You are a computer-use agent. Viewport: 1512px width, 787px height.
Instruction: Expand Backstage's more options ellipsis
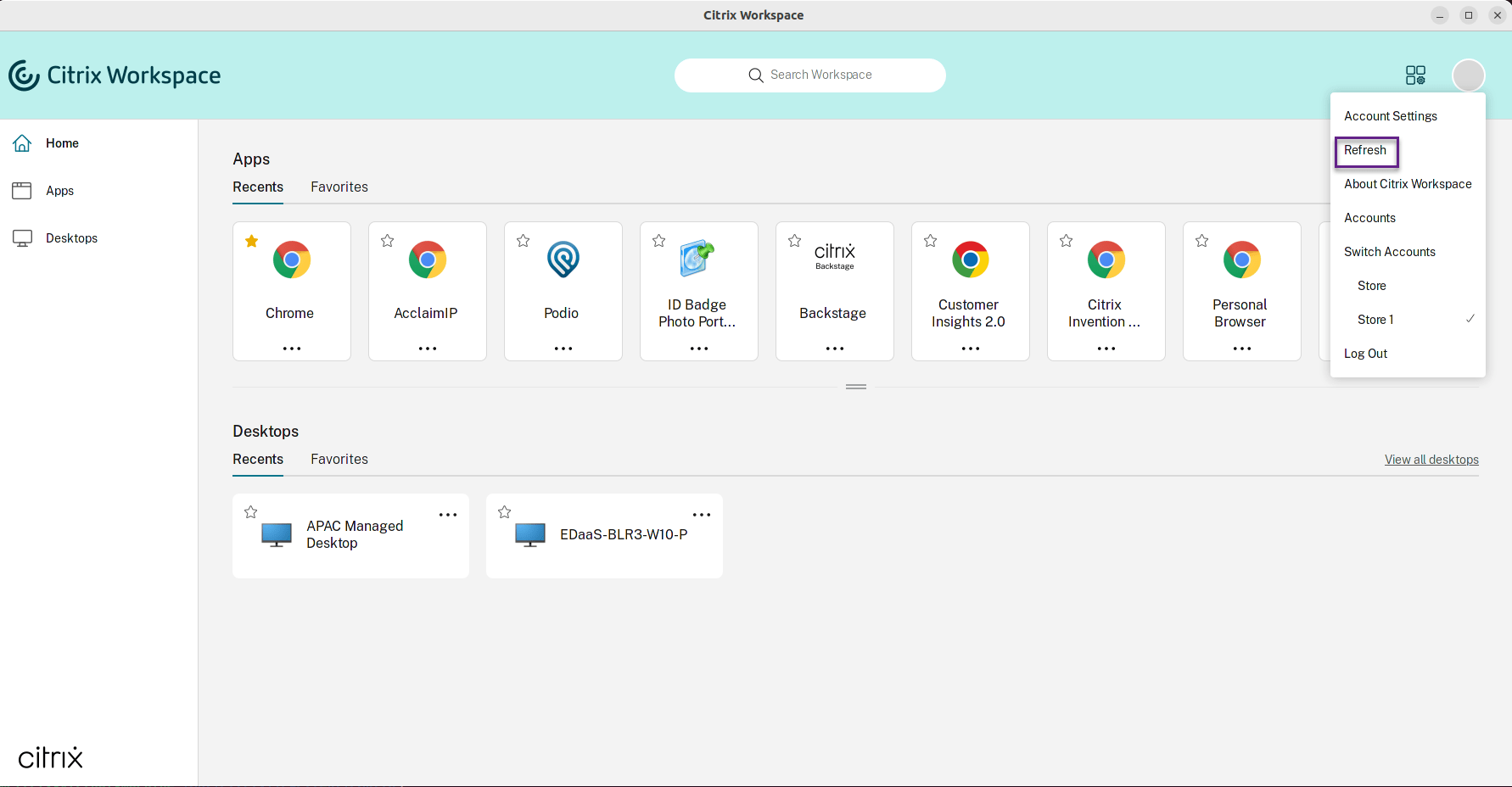click(x=835, y=349)
